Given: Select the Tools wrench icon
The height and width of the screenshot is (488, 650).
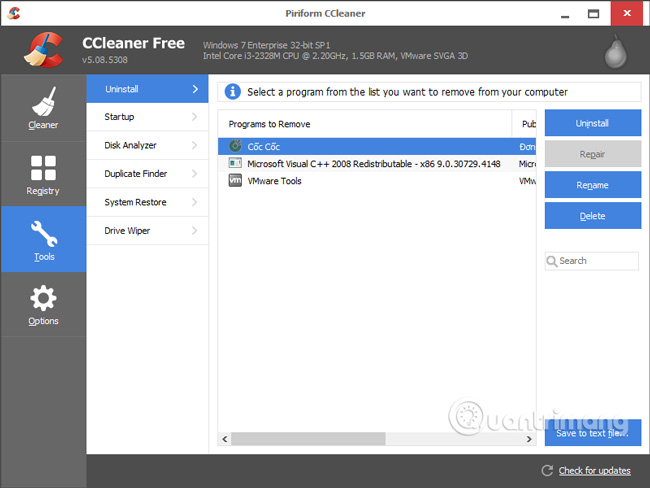Looking at the screenshot, I should point(43,233).
